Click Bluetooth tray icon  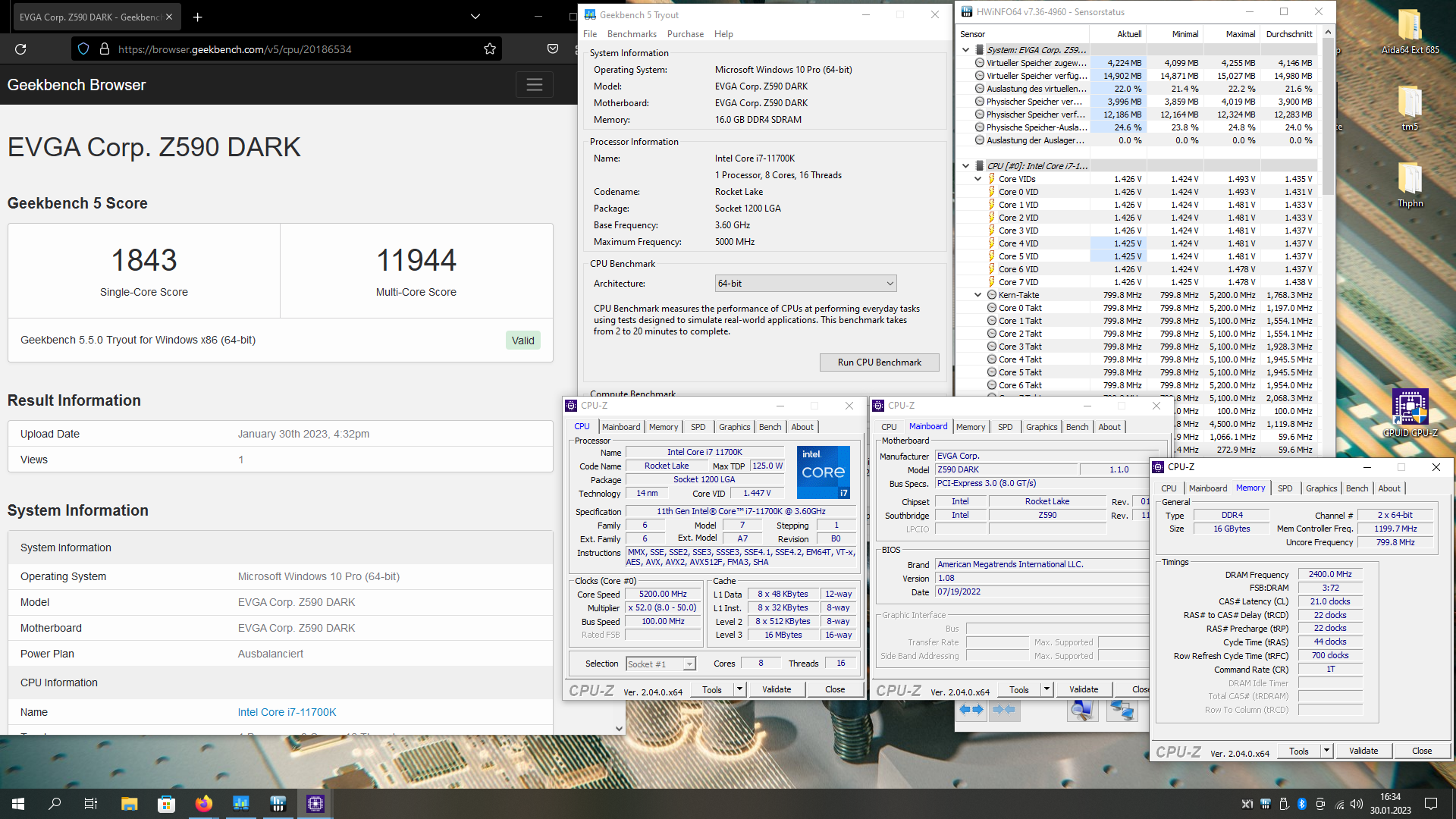1302,804
